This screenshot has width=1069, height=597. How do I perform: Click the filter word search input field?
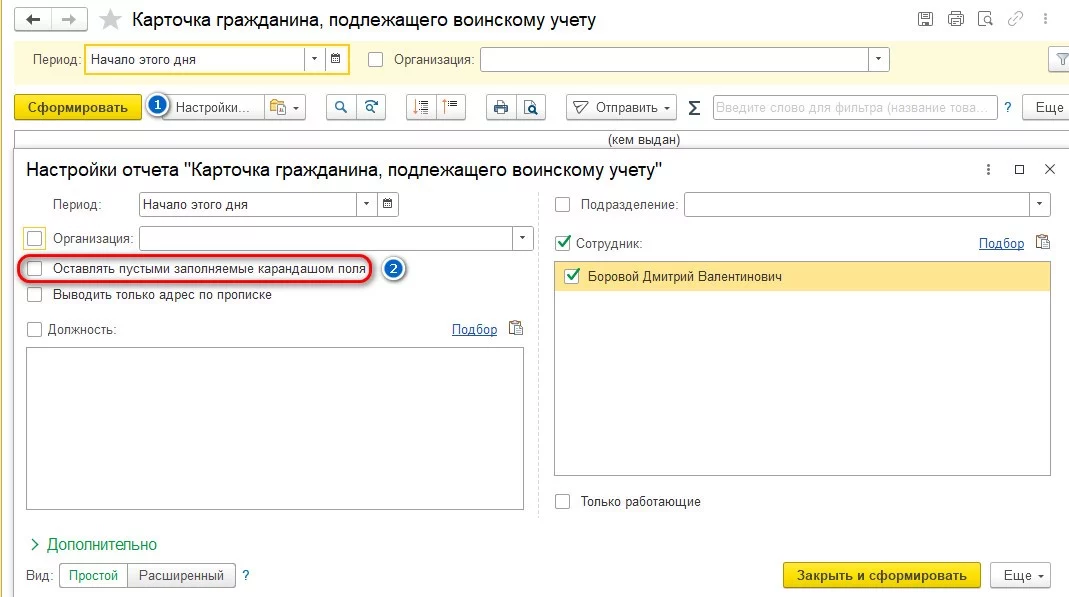(x=855, y=108)
